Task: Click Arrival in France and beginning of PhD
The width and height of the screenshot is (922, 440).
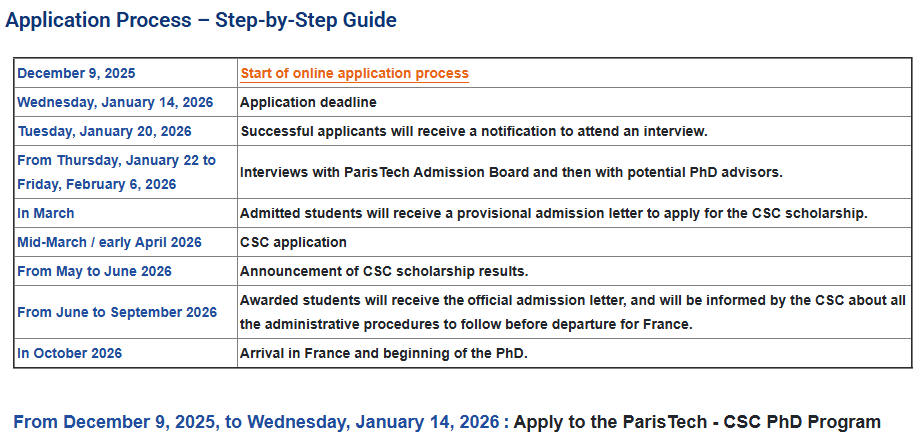Action: (x=383, y=353)
